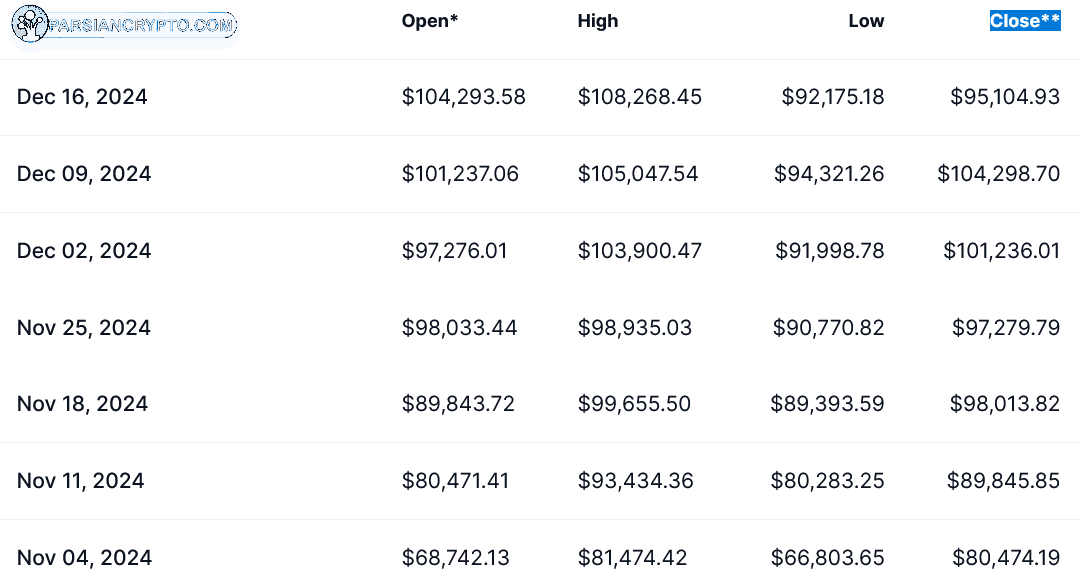This screenshot has width=1080, height=583.
Task: Select the High column header
Action: click(x=598, y=21)
